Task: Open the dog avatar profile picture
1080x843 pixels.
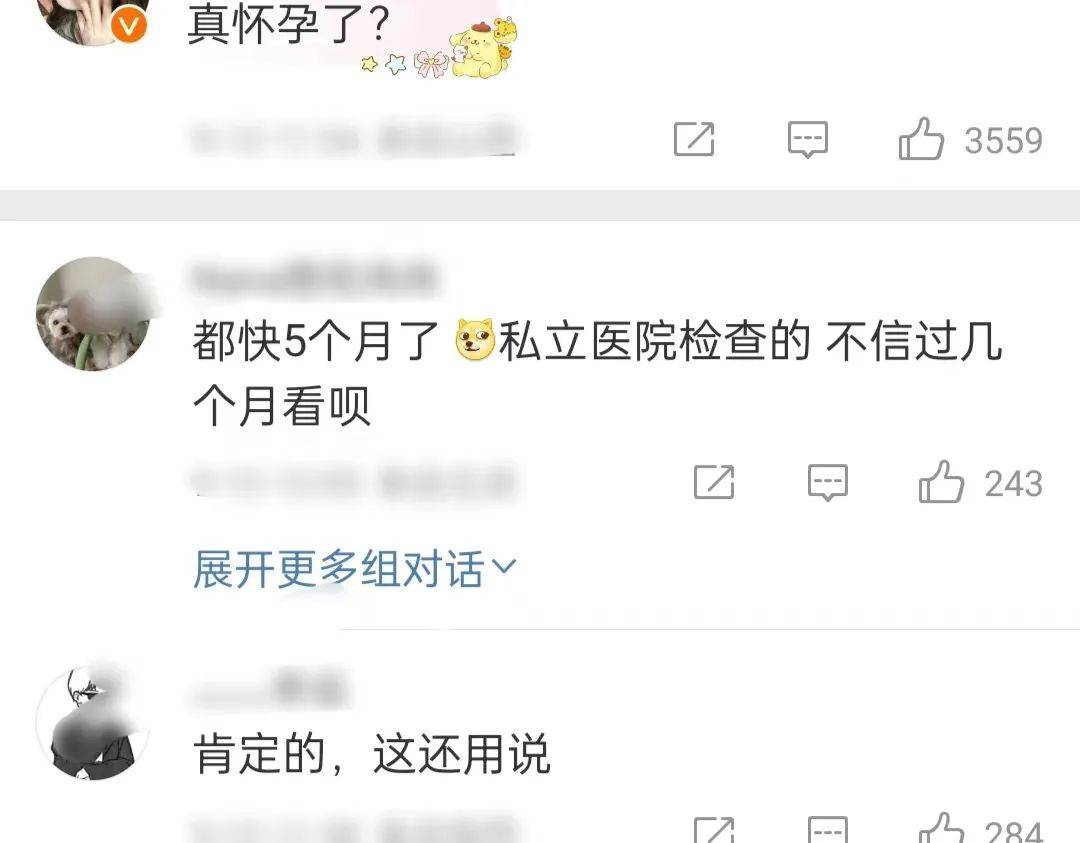Action: (x=94, y=313)
